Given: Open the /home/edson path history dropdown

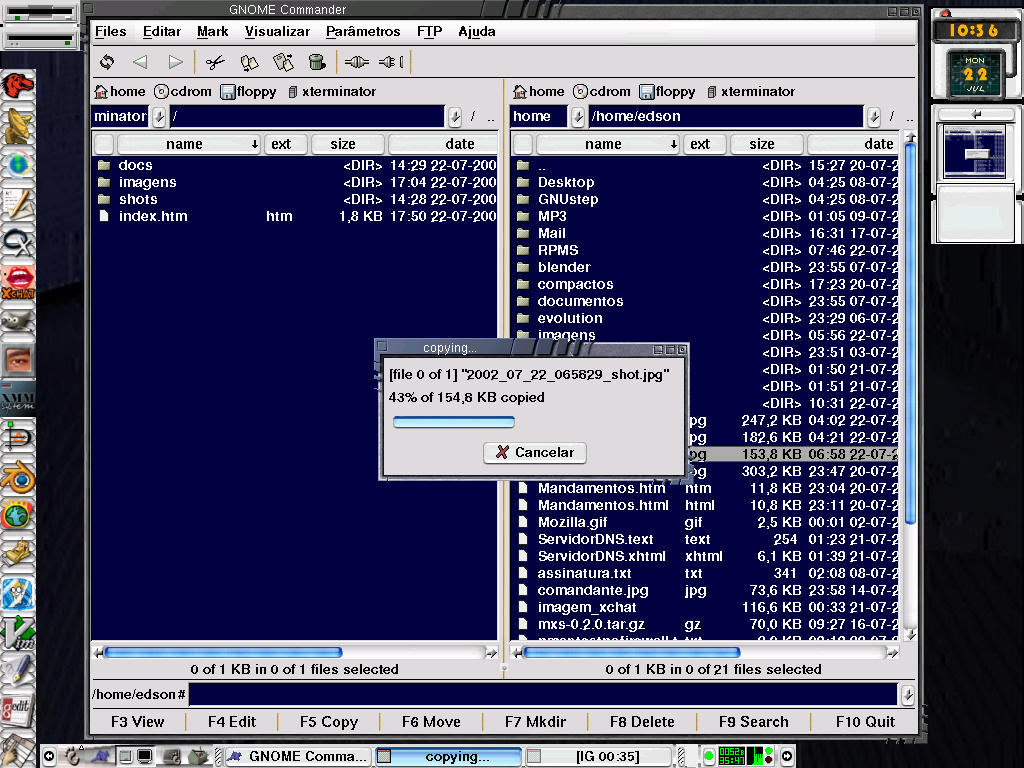Looking at the screenshot, I should coord(874,117).
